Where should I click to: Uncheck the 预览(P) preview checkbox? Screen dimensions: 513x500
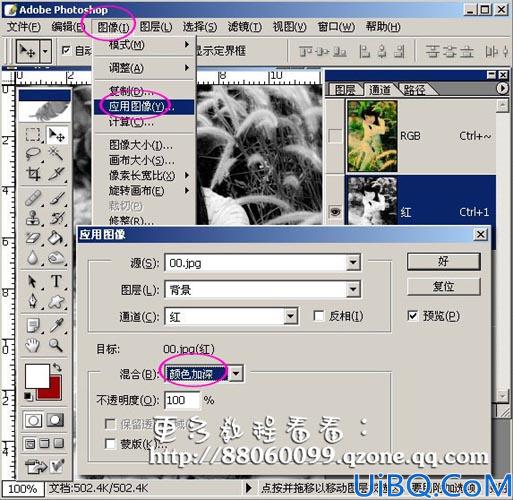click(412, 315)
